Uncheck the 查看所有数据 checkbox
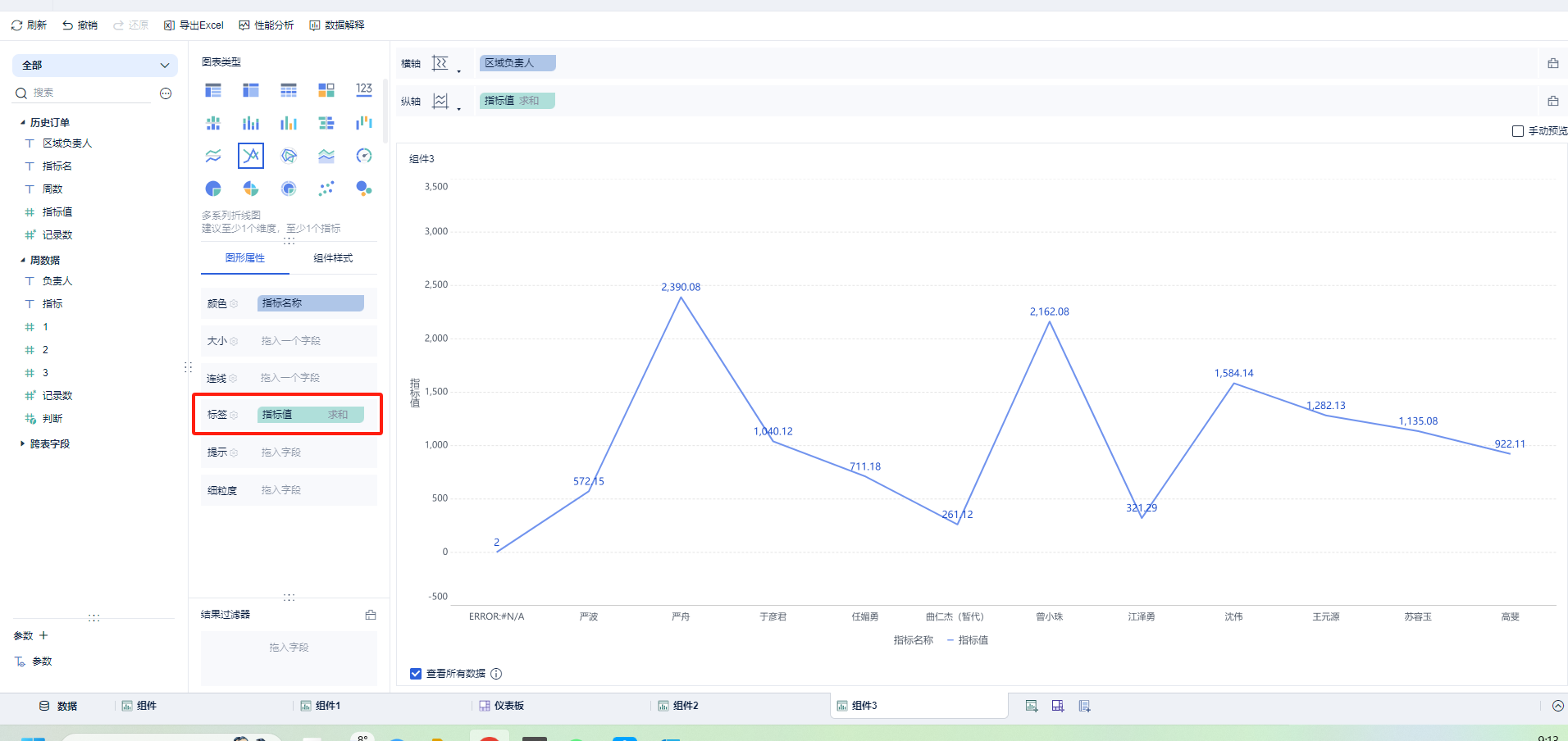Image resolution: width=1568 pixels, height=741 pixels. [x=416, y=674]
